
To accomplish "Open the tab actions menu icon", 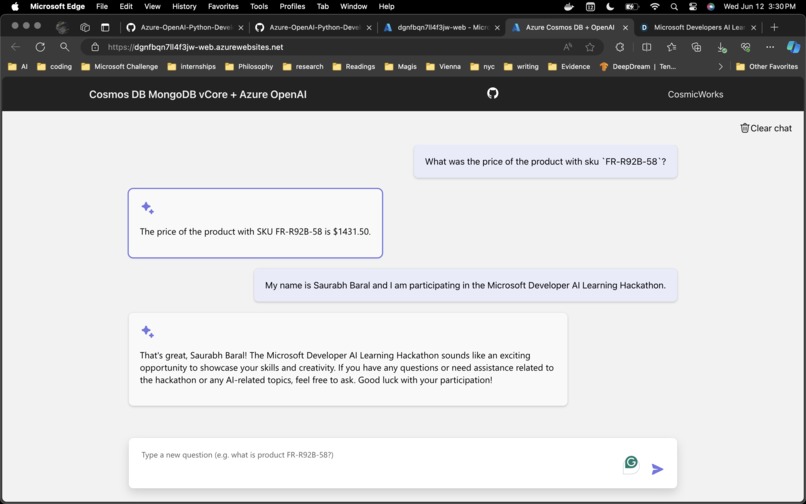I will coord(105,27).
